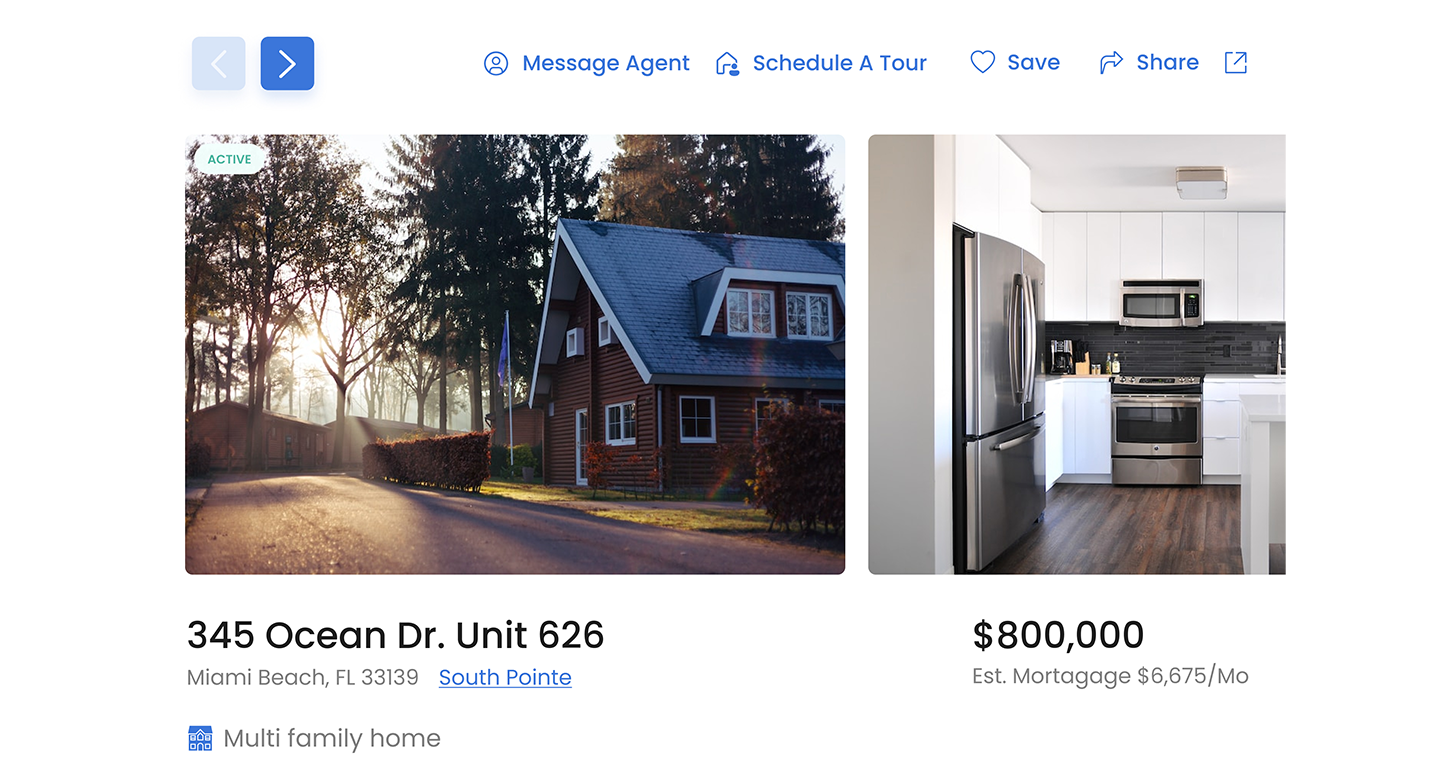Follow the South Pointe neighborhood link

[505, 677]
